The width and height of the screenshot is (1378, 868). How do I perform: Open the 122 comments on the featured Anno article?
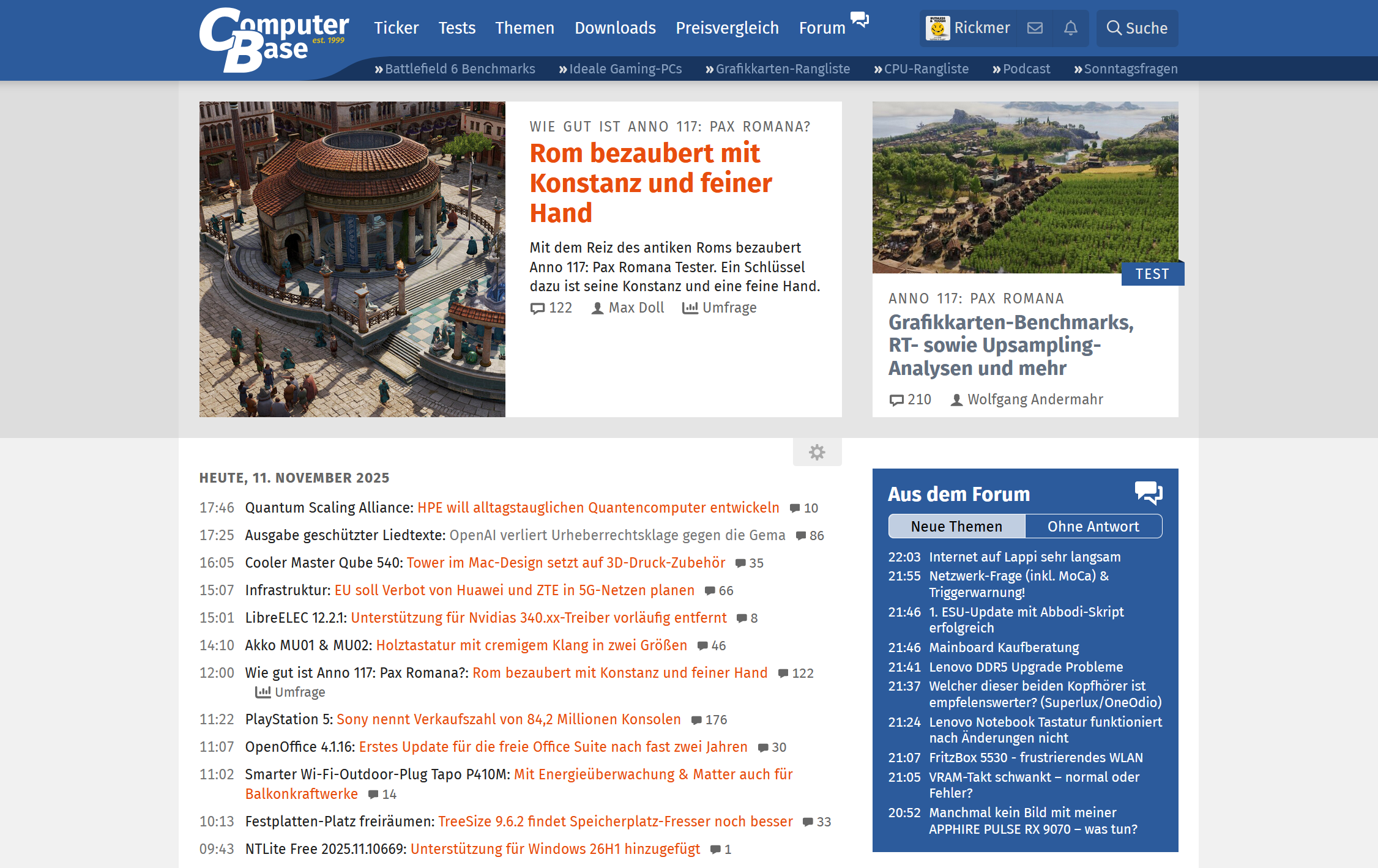551,308
